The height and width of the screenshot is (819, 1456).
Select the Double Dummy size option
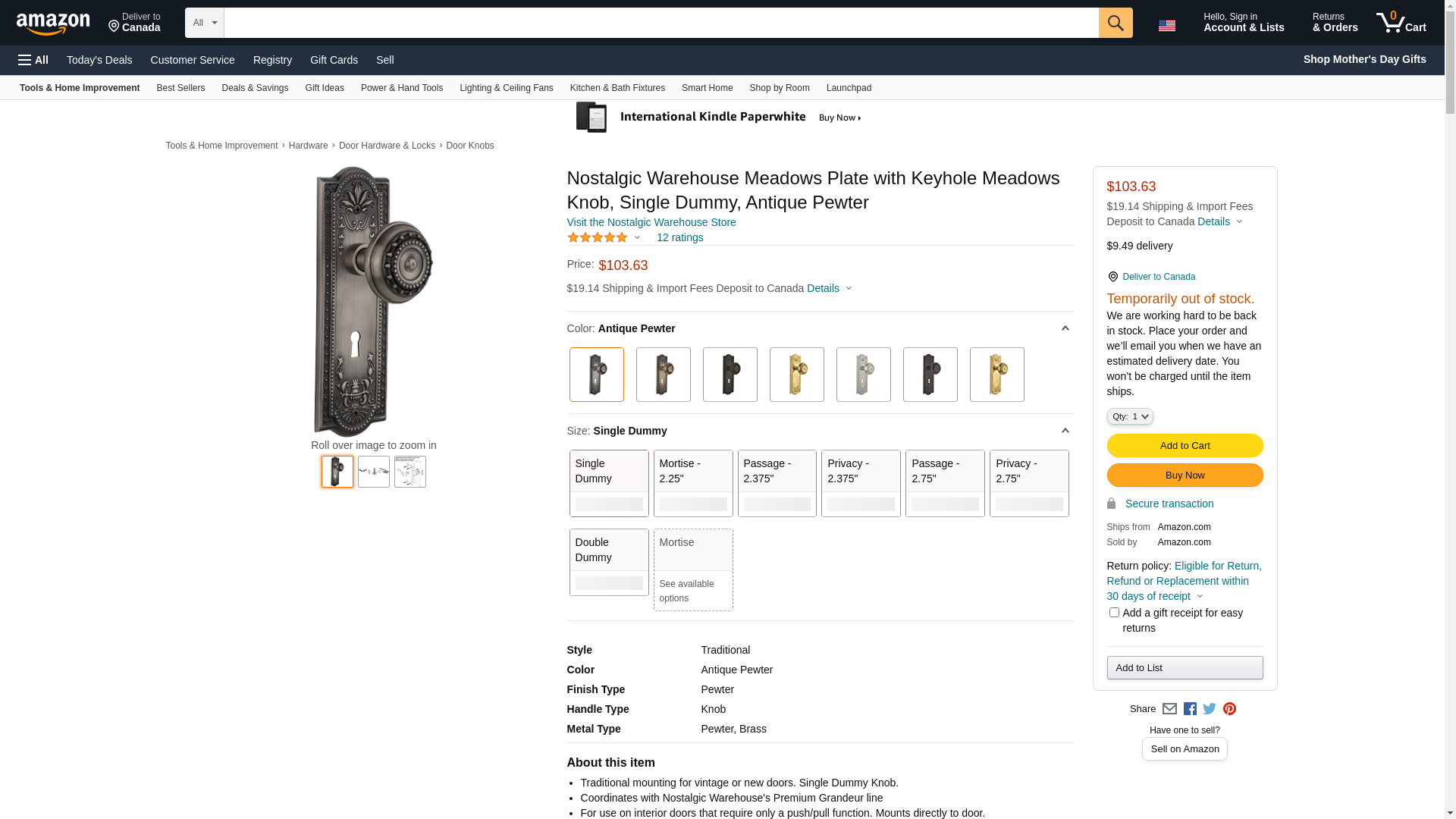point(608,562)
